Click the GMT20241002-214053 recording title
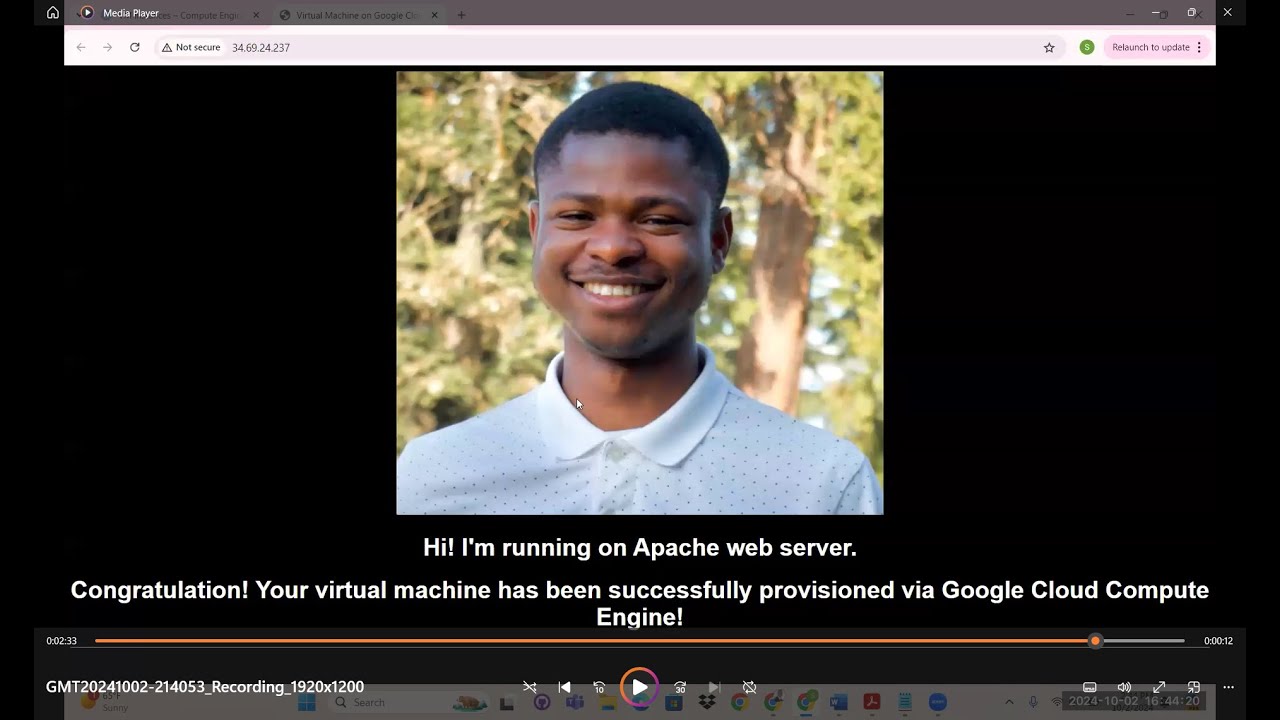 [205, 687]
